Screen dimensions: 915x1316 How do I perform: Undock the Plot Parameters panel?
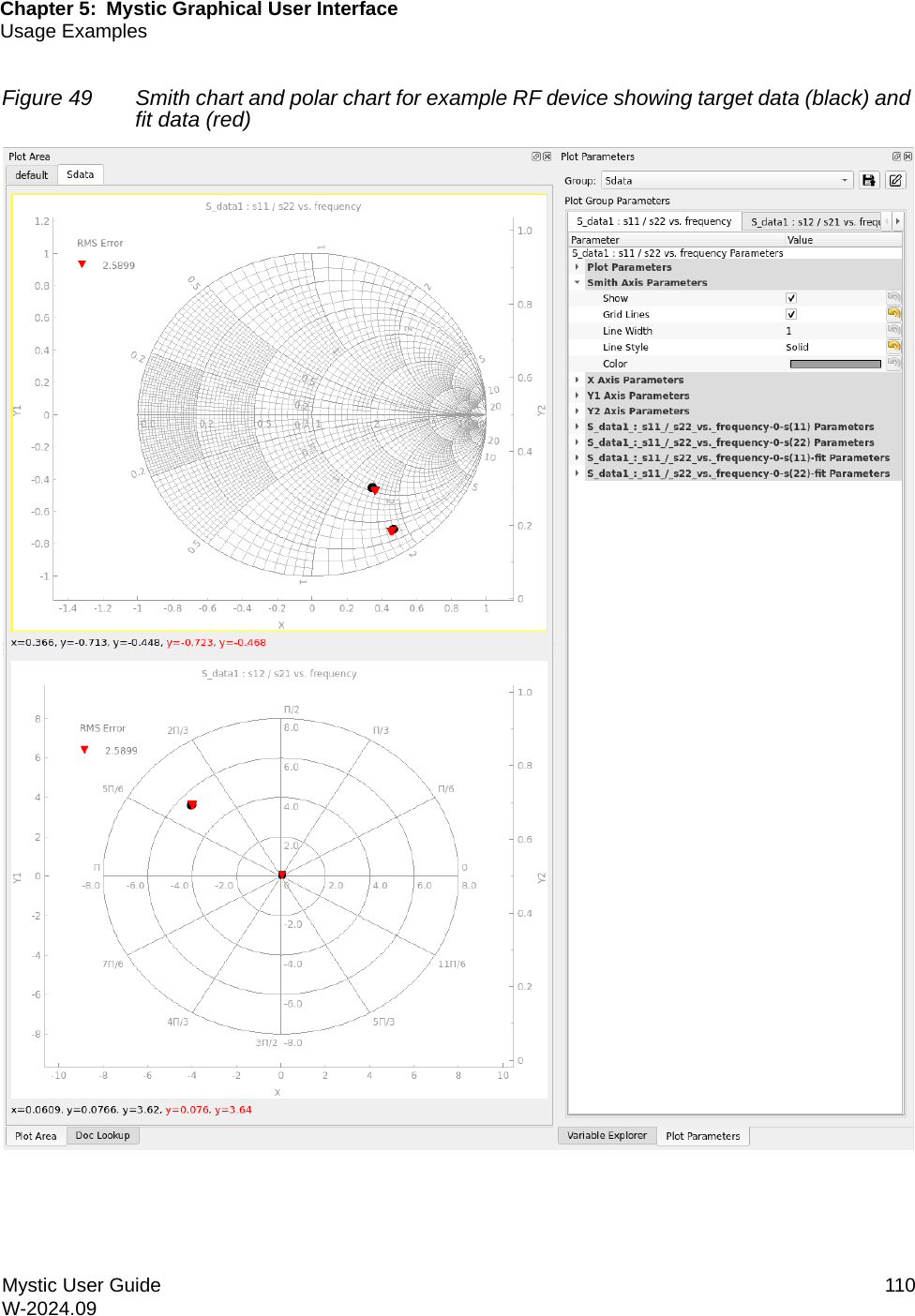pyautogui.click(x=896, y=157)
